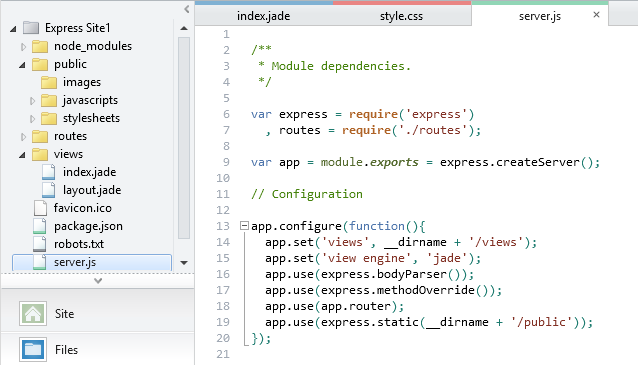Collapse the public folder

(22, 65)
